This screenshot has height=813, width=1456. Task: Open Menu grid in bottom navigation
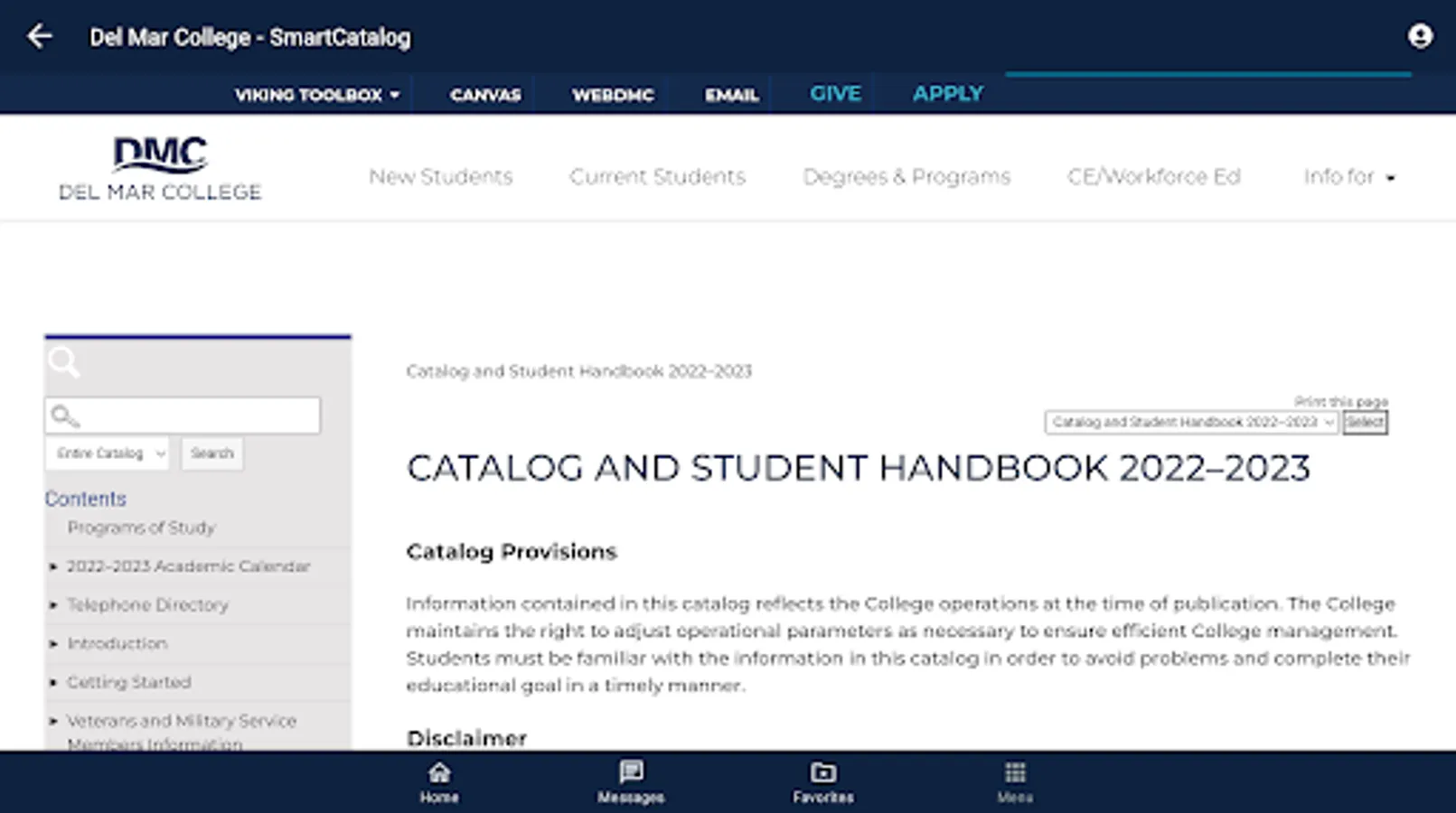(1015, 782)
